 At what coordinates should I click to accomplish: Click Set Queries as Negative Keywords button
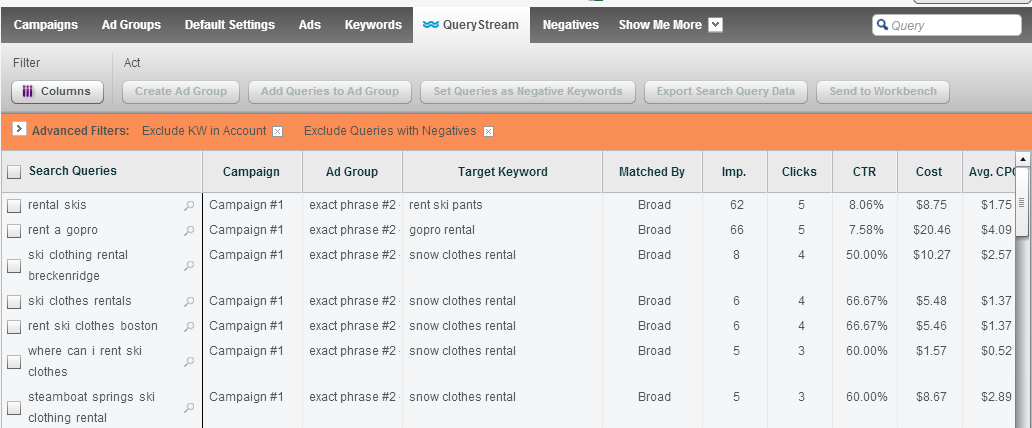(x=528, y=92)
